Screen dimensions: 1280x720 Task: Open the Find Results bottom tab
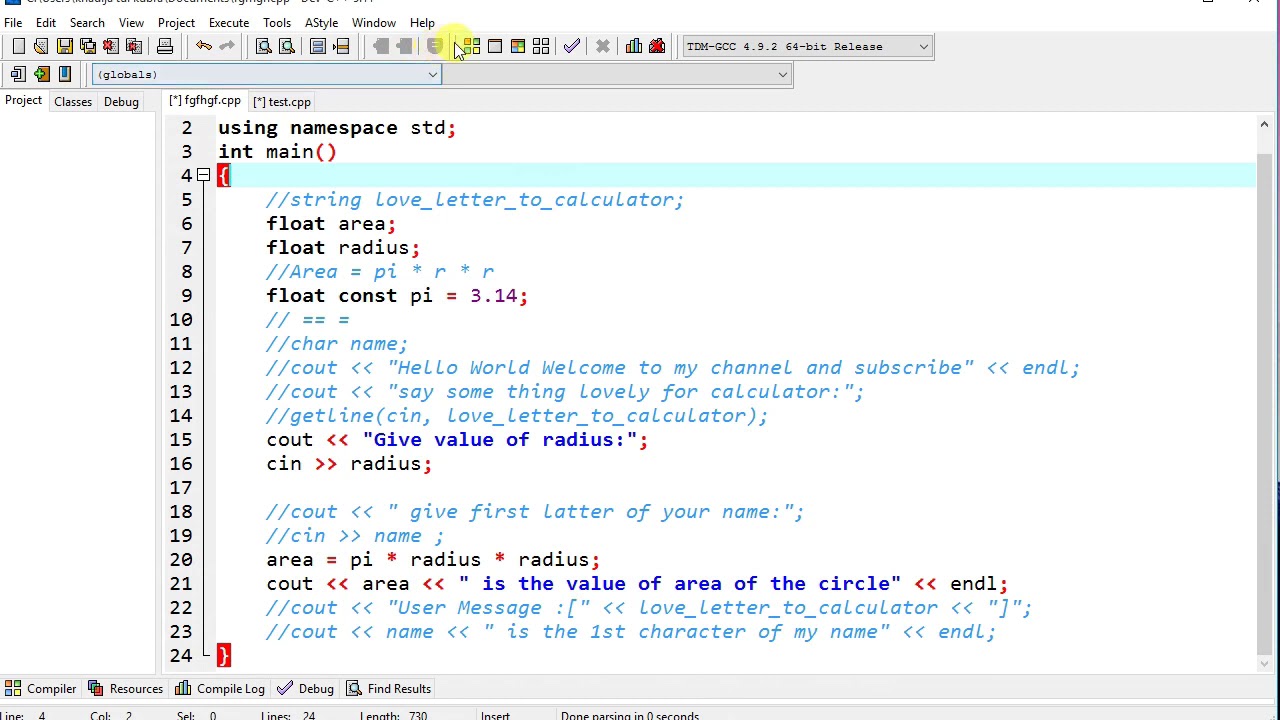(388, 689)
